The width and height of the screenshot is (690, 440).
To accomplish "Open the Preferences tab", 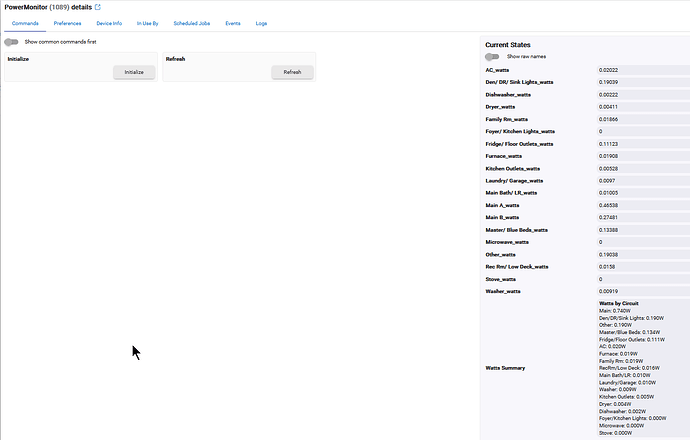I will (x=68, y=22).
